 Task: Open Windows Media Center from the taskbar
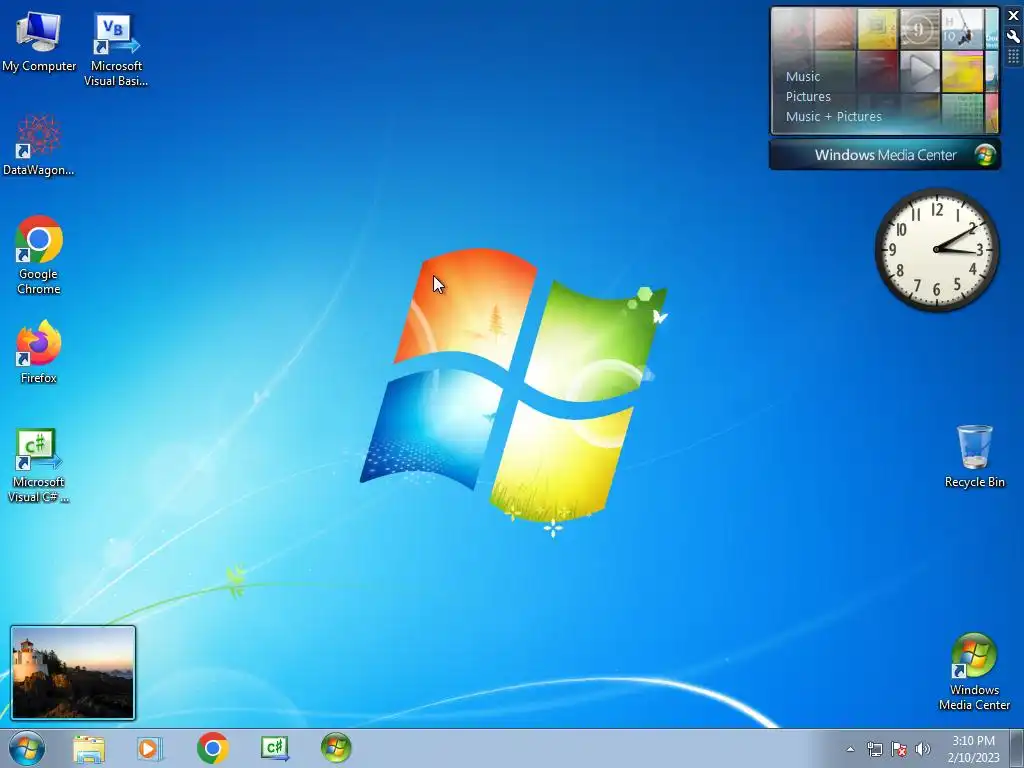[x=336, y=748]
